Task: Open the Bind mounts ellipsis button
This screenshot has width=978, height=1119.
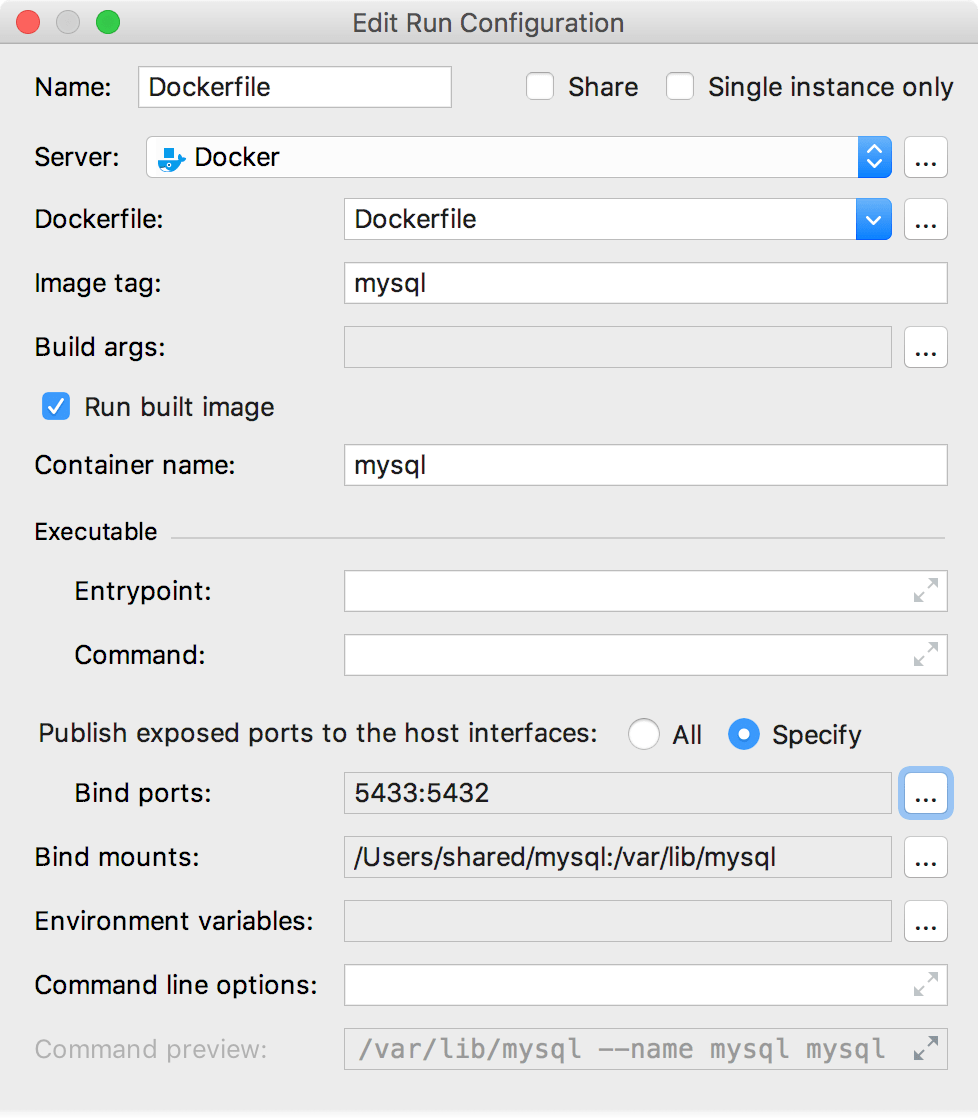Action: tap(926, 857)
